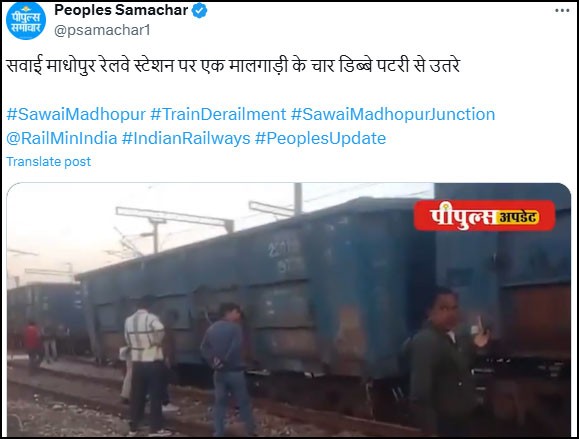Image resolution: width=579 pixels, height=439 pixels.
Task: Open the @psamachar1 handle link
Action: (x=102, y=30)
